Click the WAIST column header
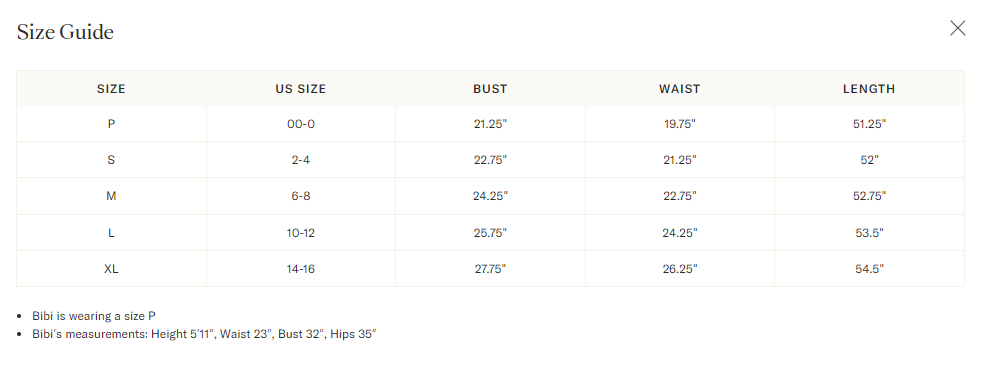Viewport: 985px width, 372px height. 680,89
